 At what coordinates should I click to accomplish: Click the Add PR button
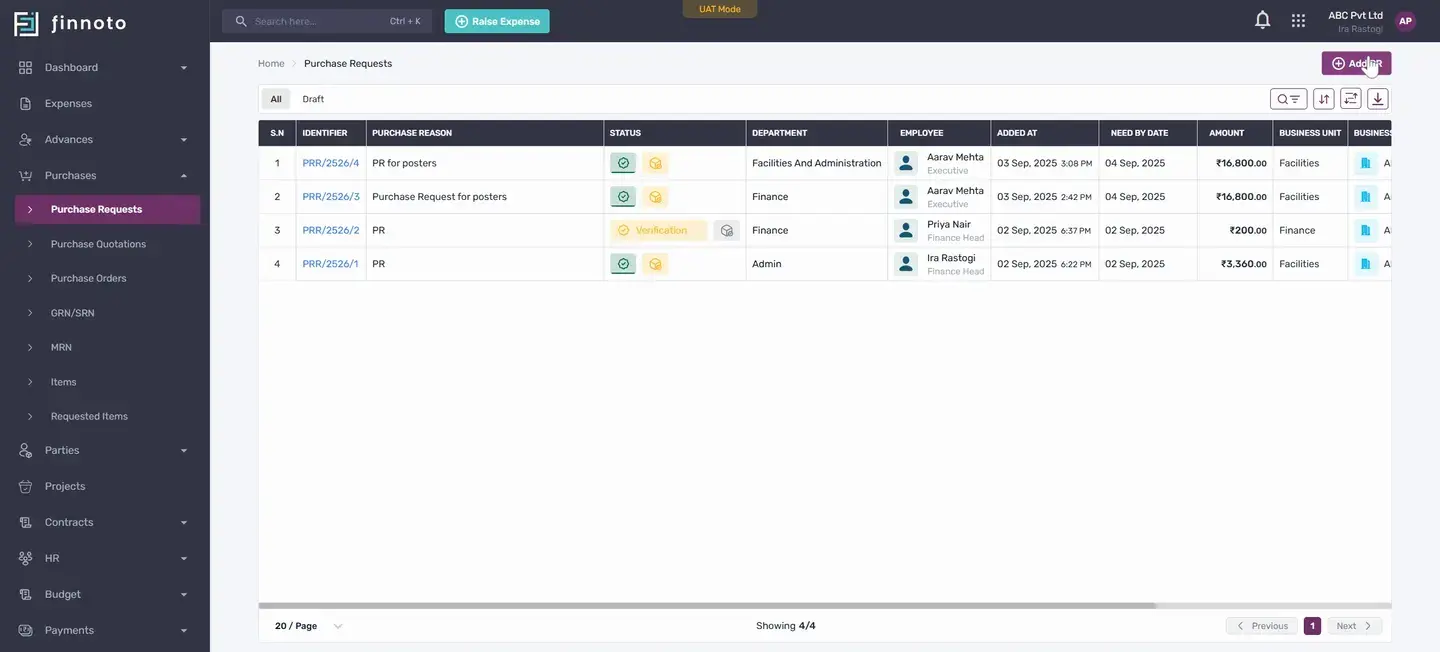click(x=1356, y=63)
